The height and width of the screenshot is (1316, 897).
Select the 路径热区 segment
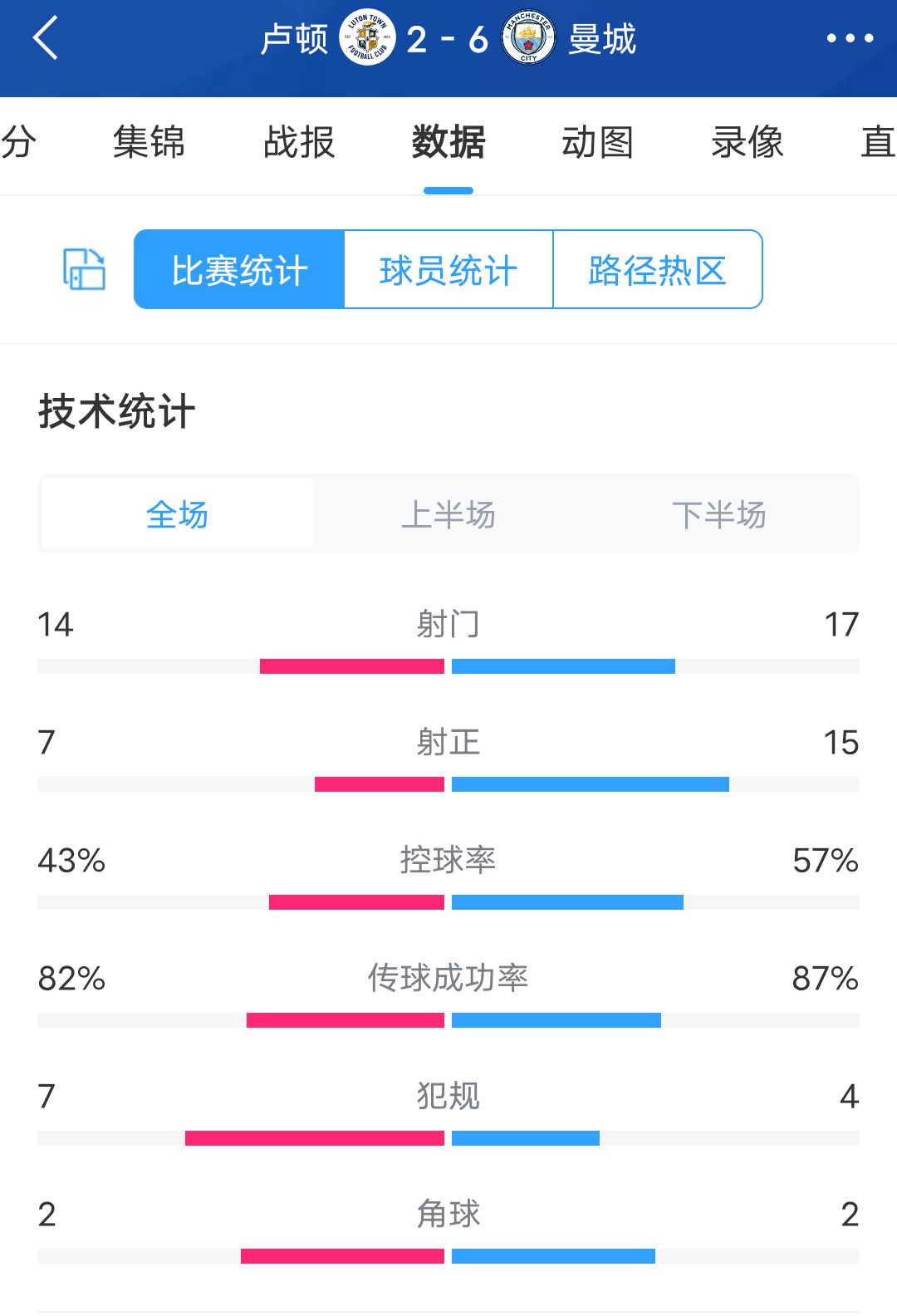657,270
